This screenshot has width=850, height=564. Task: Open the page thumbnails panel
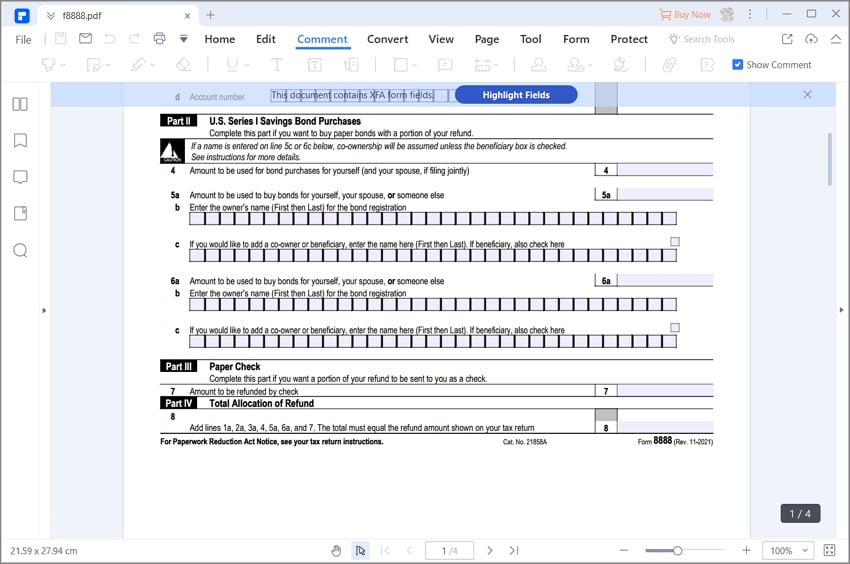[x=19, y=104]
